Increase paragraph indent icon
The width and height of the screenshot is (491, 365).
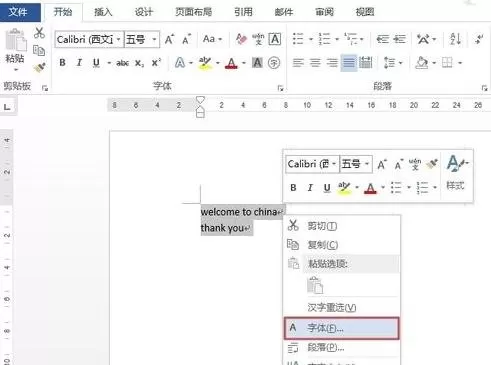(x=399, y=39)
